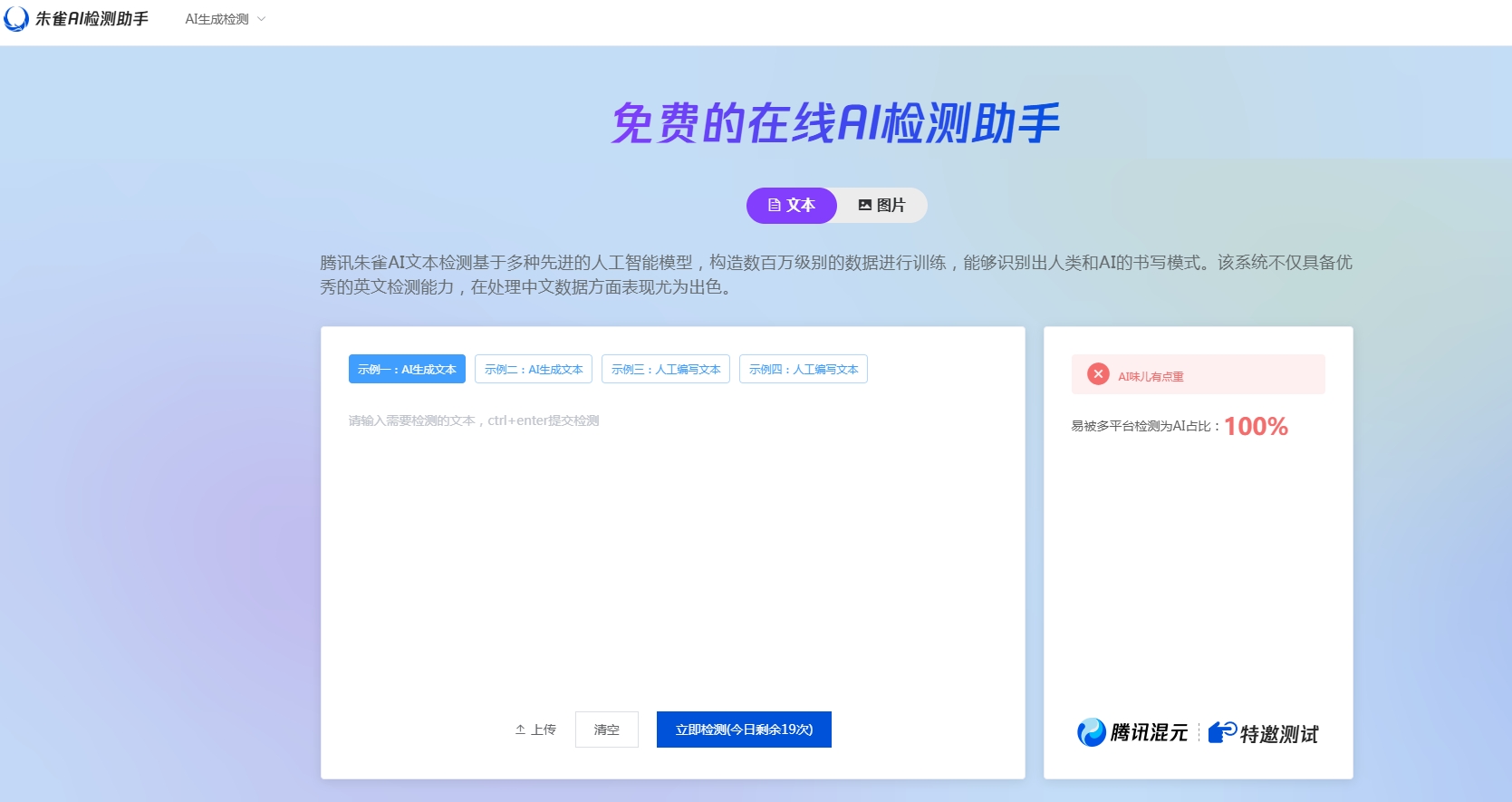The image size is (1512, 802).
Task: Click the 免费的在线AI检测助手 heading
Action: (835, 123)
